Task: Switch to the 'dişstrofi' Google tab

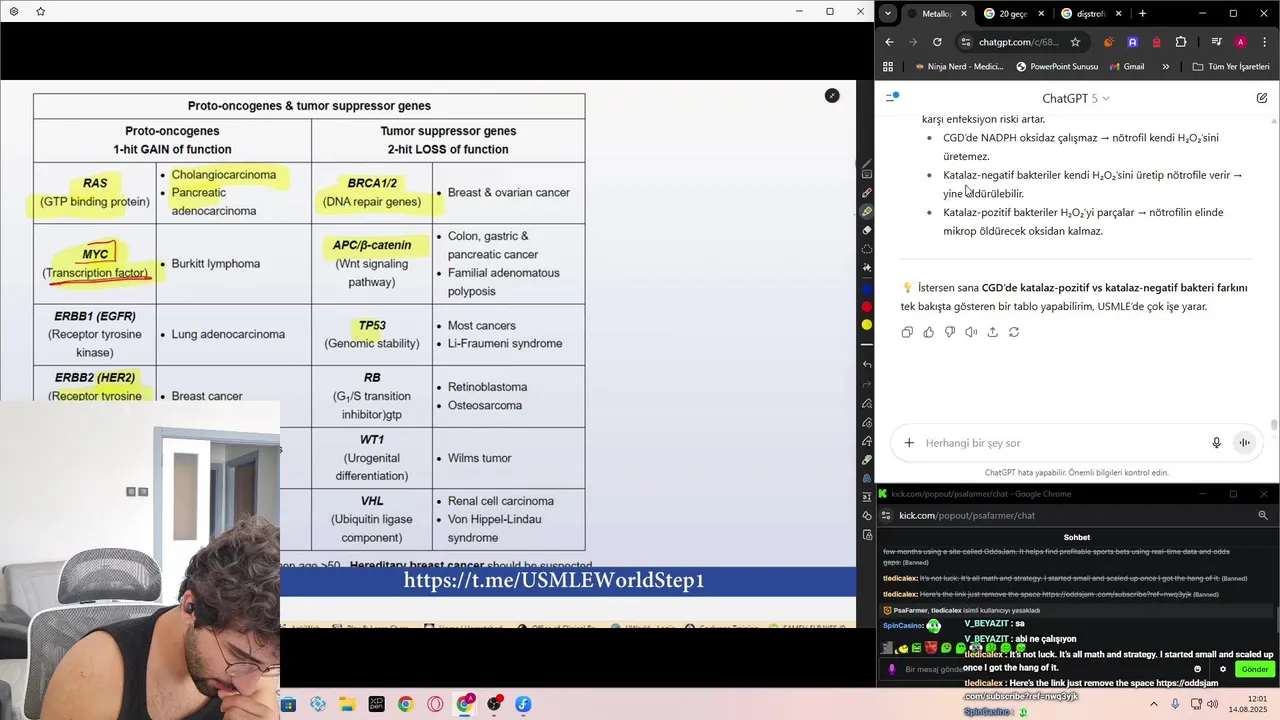Action: (1092, 14)
